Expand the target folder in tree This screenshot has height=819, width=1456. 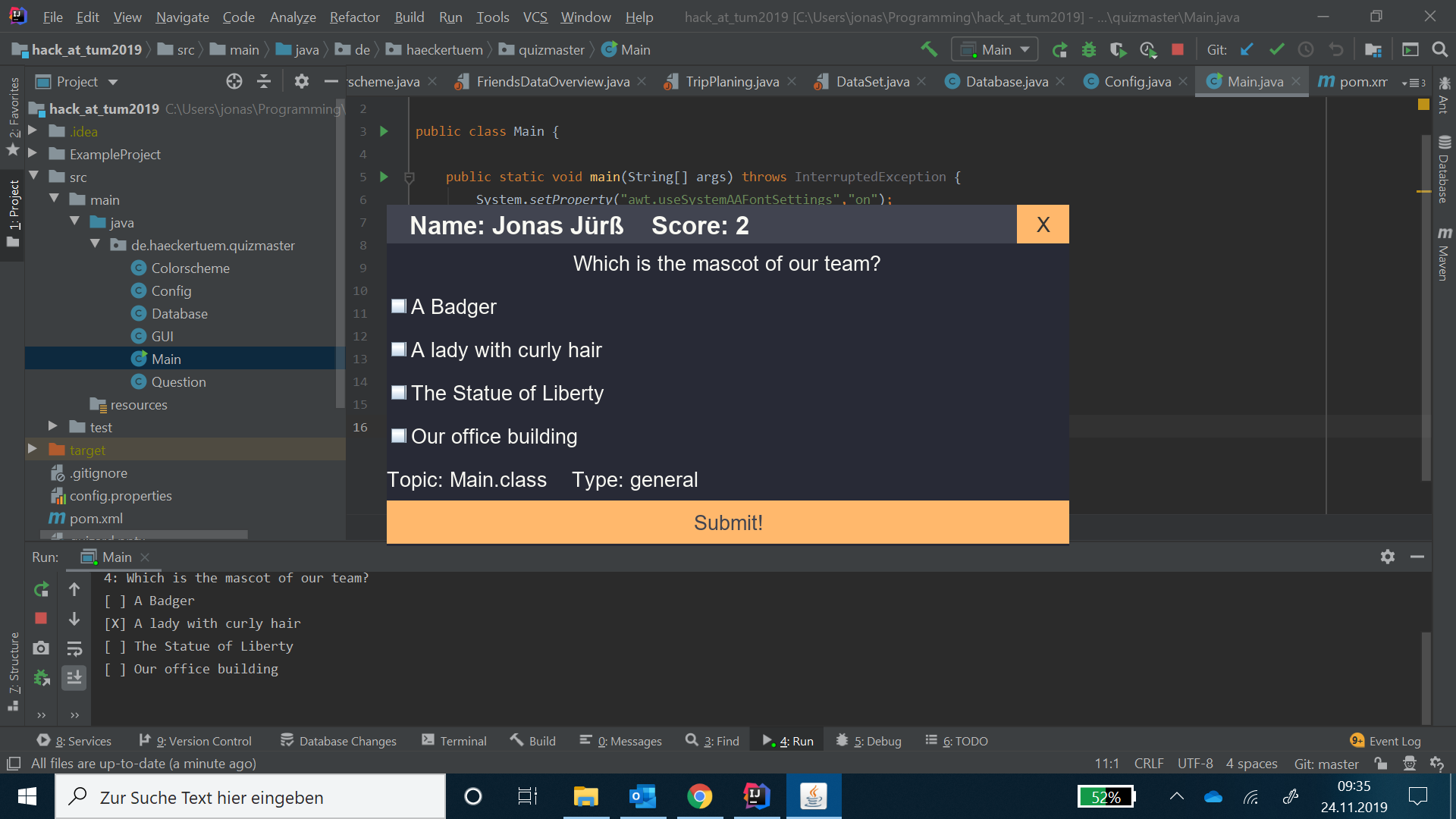(x=33, y=449)
